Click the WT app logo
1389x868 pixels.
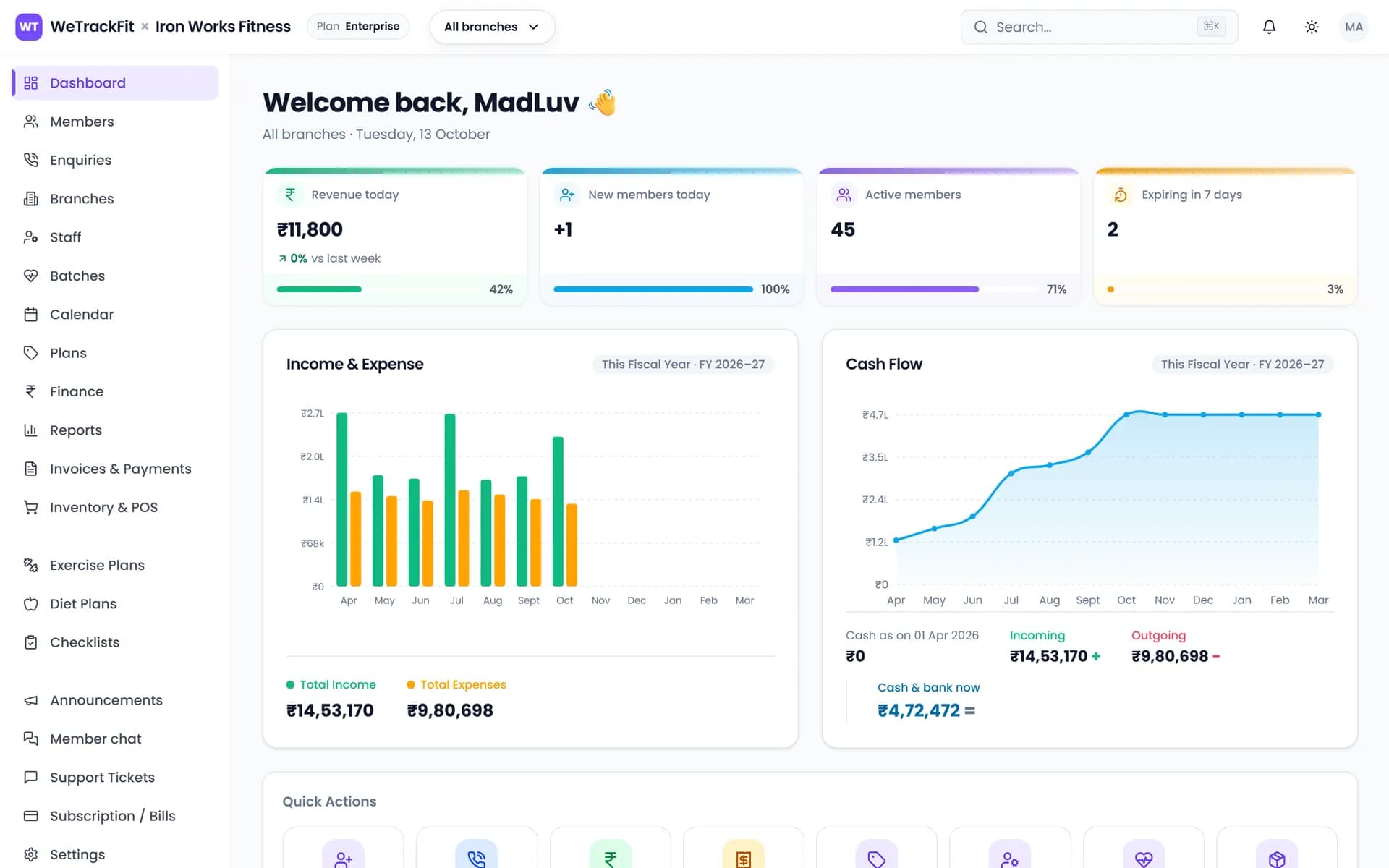coord(29,27)
